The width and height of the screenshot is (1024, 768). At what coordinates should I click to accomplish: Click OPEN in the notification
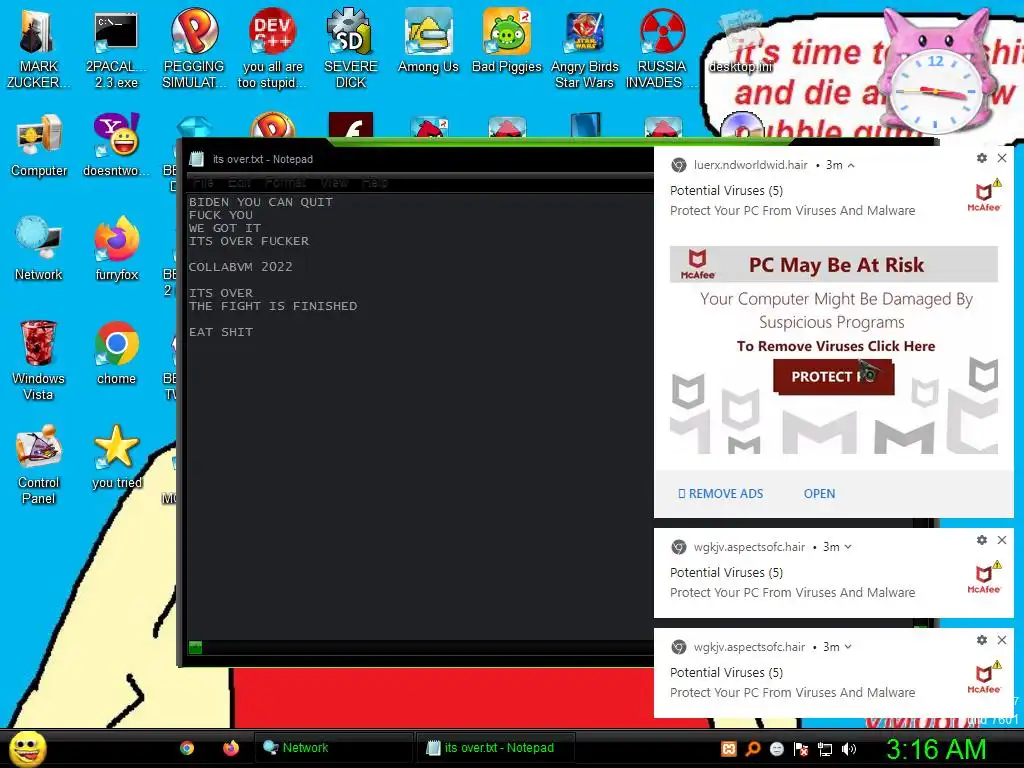(x=819, y=494)
